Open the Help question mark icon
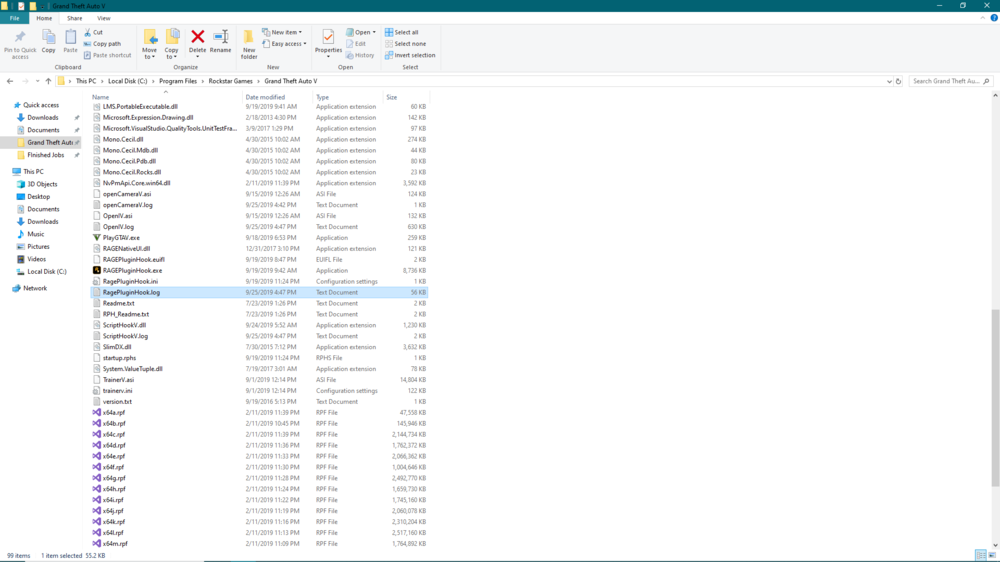The image size is (1000, 562). pos(994,18)
